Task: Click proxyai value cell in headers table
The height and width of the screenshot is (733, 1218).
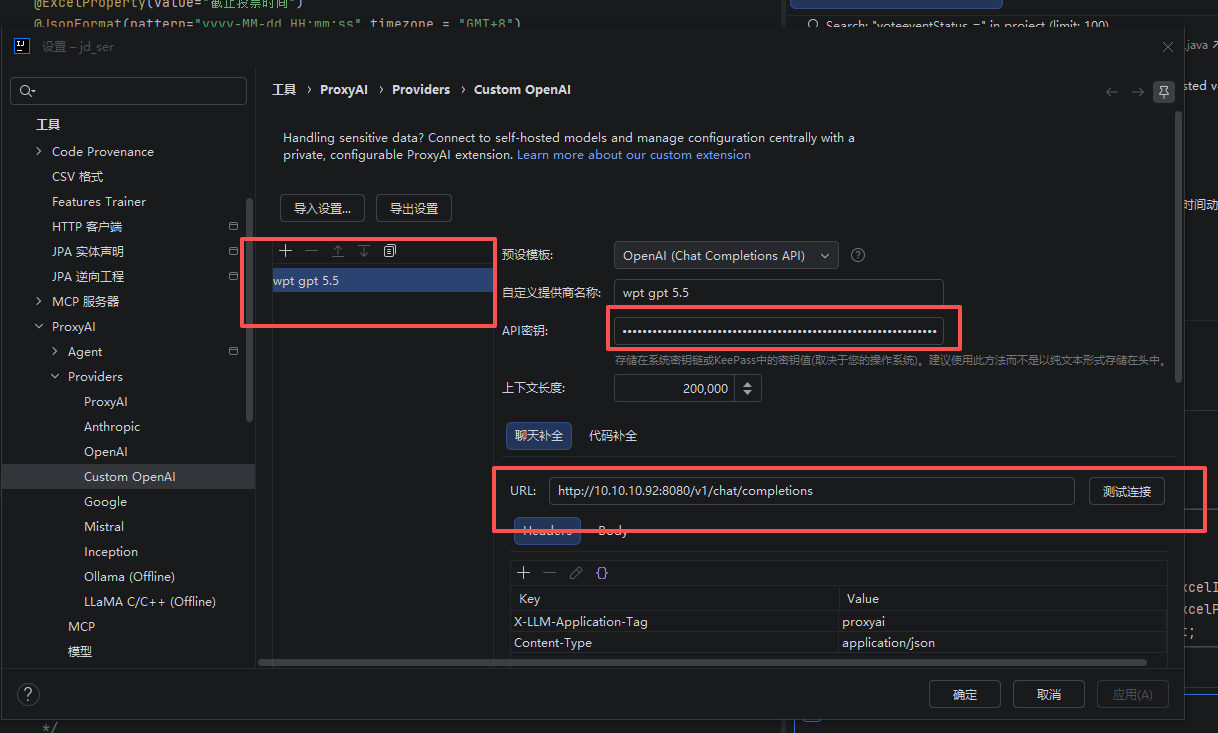Action: click(1003, 621)
